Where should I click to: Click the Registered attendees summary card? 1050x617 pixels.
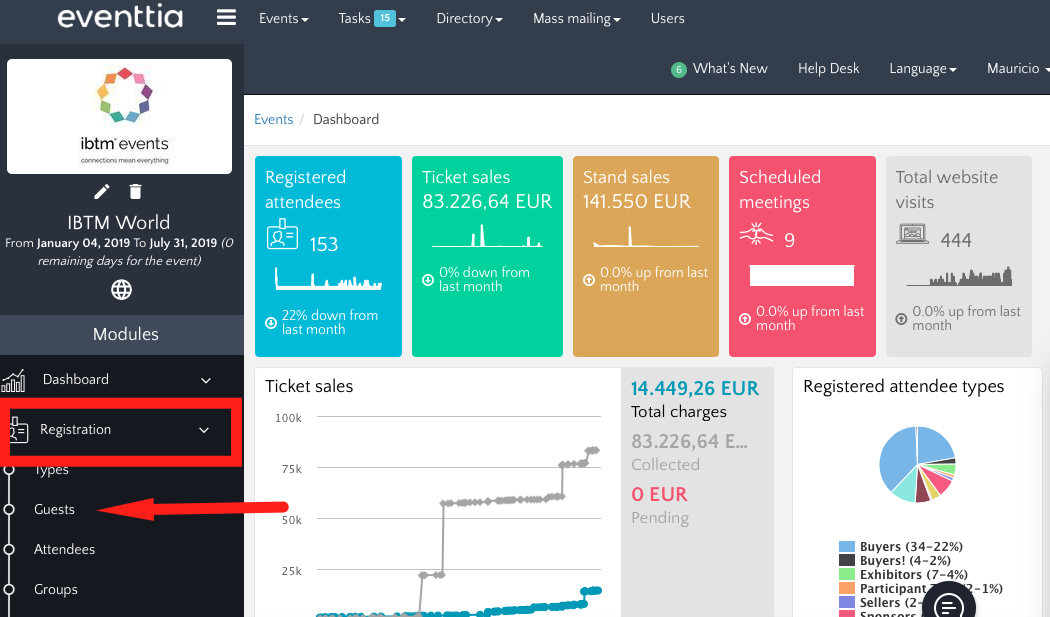(x=328, y=256)
